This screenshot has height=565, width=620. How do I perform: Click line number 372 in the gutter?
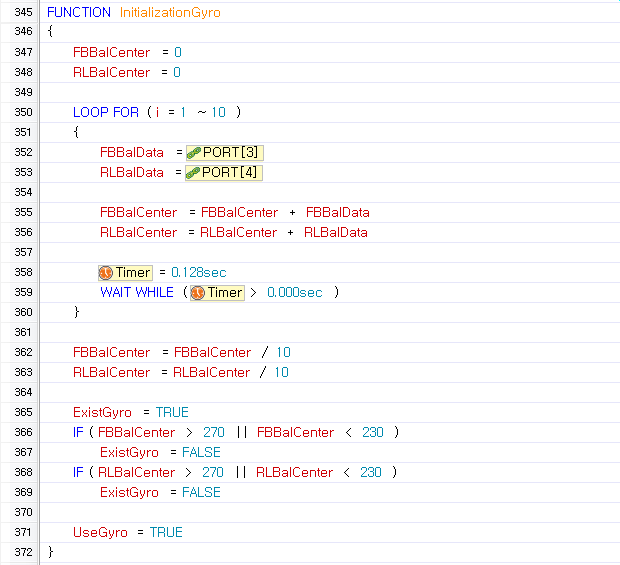pos(23,552)
